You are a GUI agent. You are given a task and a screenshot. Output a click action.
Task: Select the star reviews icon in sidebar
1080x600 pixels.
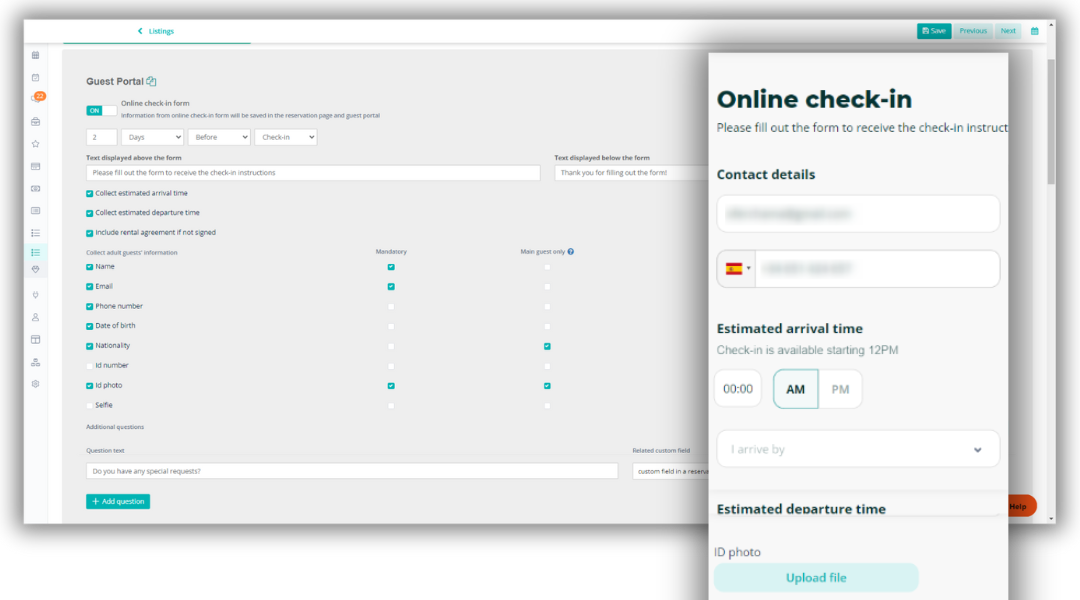pos(36,143)
